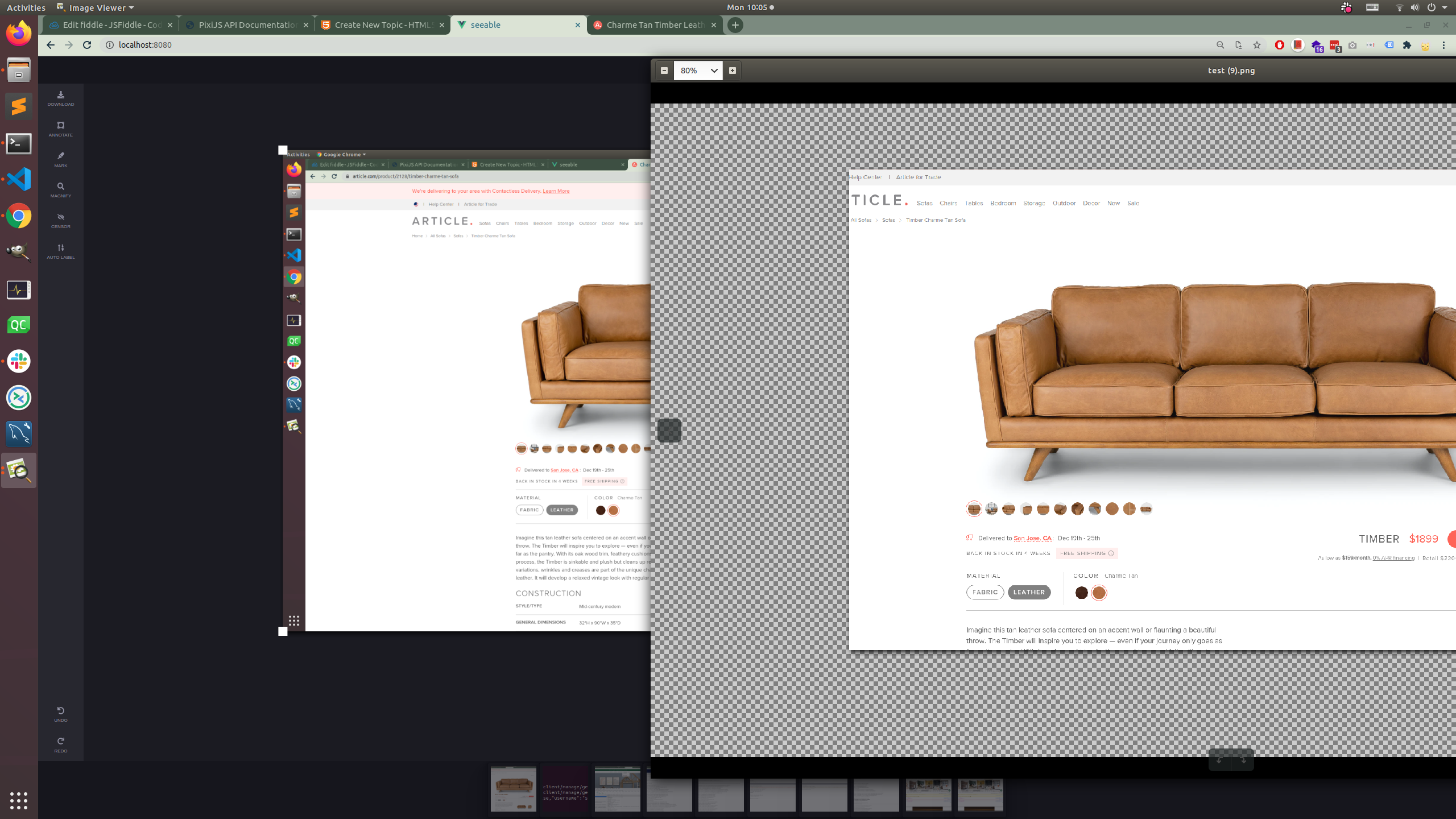This screenshot has width=1456, height=819.
Task: Activate the Magnify tool
Action: click(x=60, y=190)
